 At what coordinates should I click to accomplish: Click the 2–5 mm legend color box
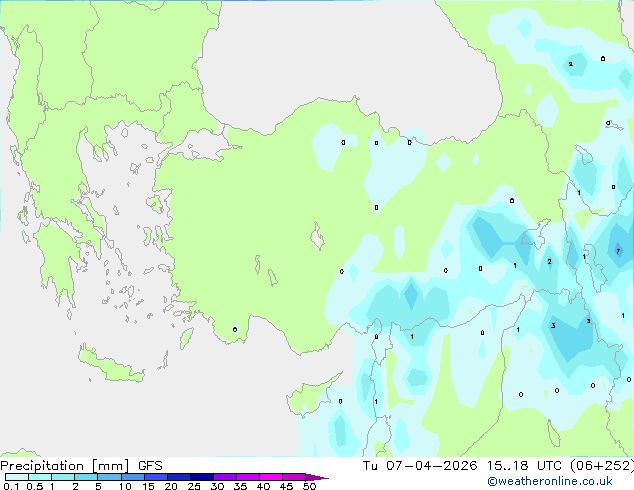coord(86,477)
